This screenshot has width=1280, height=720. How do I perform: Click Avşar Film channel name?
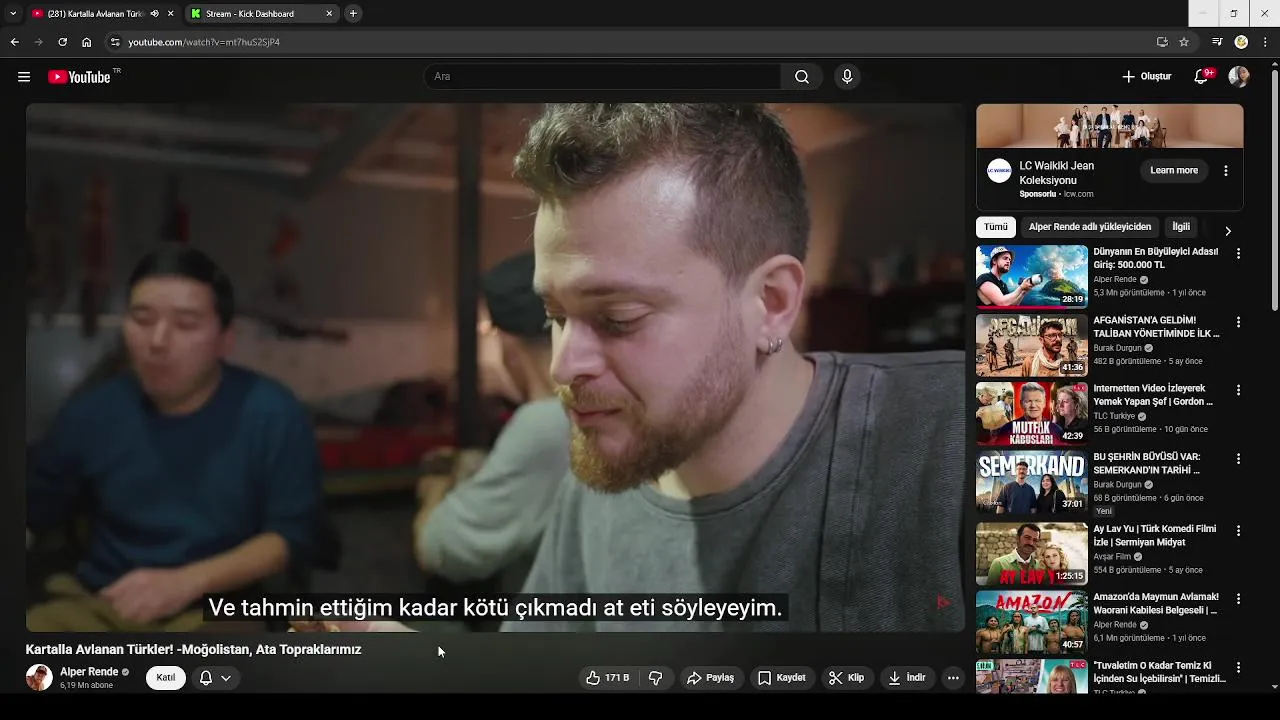1112,556
